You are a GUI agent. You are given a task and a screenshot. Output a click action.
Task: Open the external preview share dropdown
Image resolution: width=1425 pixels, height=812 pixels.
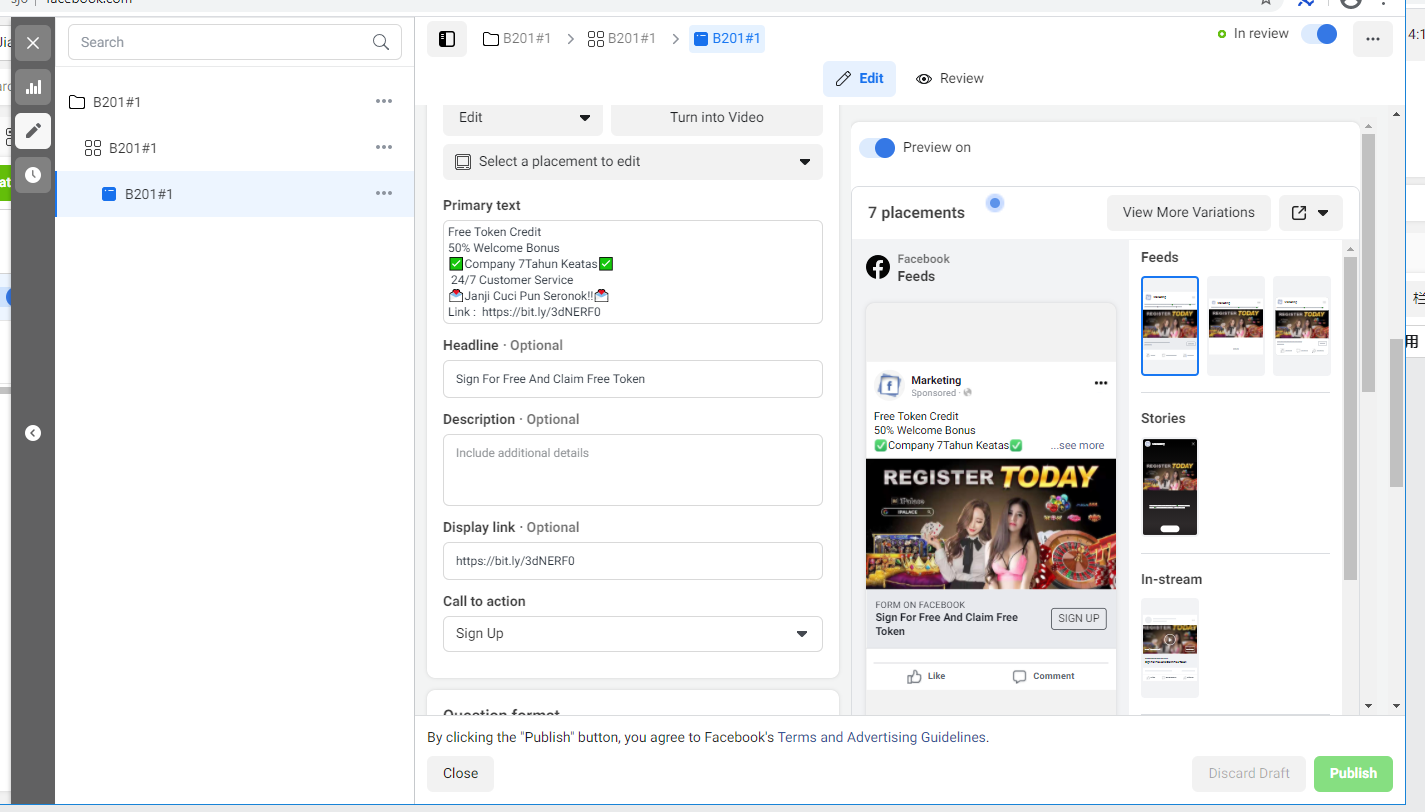tap(1311, 213)
